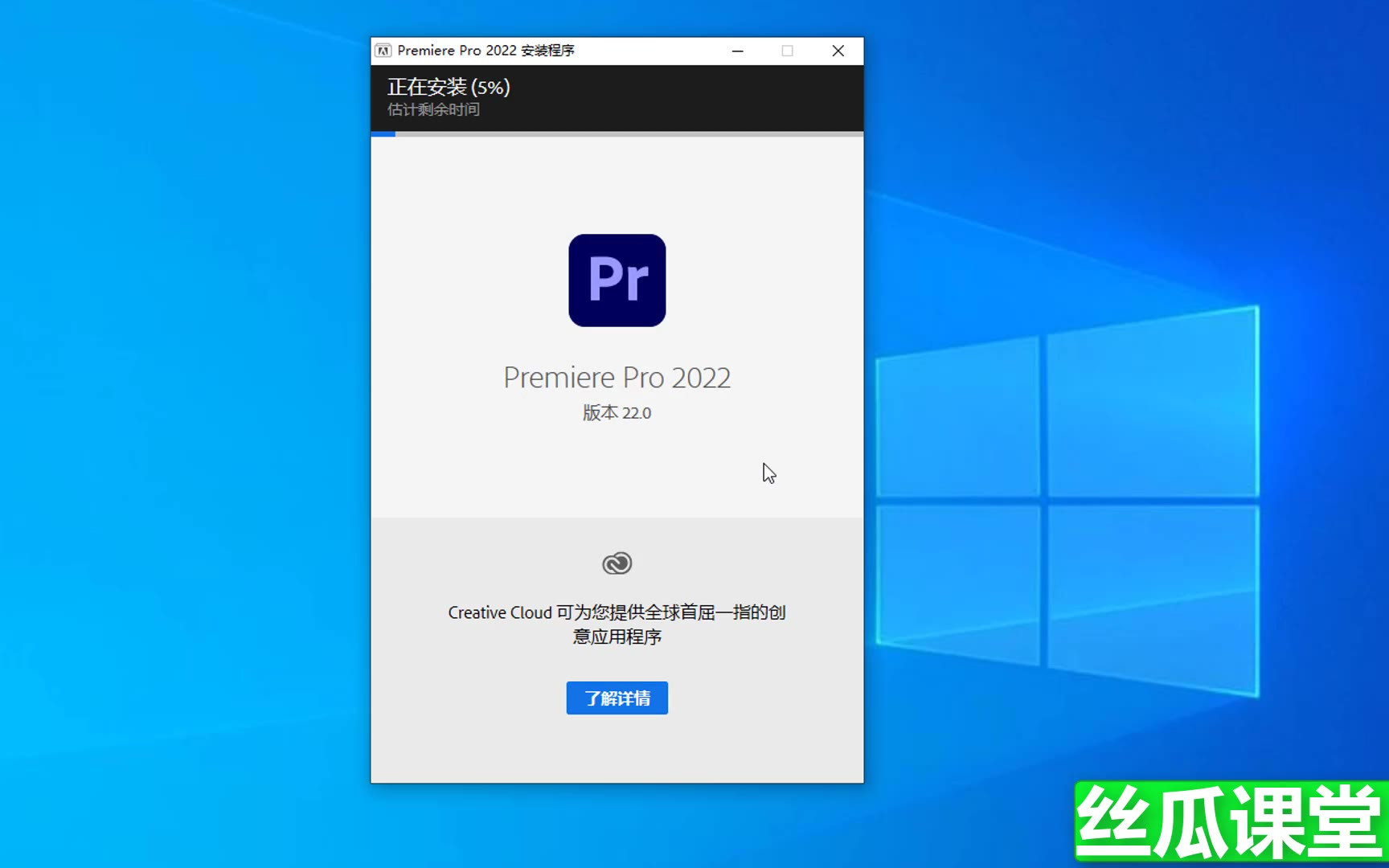
Task: Click the green 丝瓜课堂 watermark
Action: pyautogui.click(x=1230, y=823)
